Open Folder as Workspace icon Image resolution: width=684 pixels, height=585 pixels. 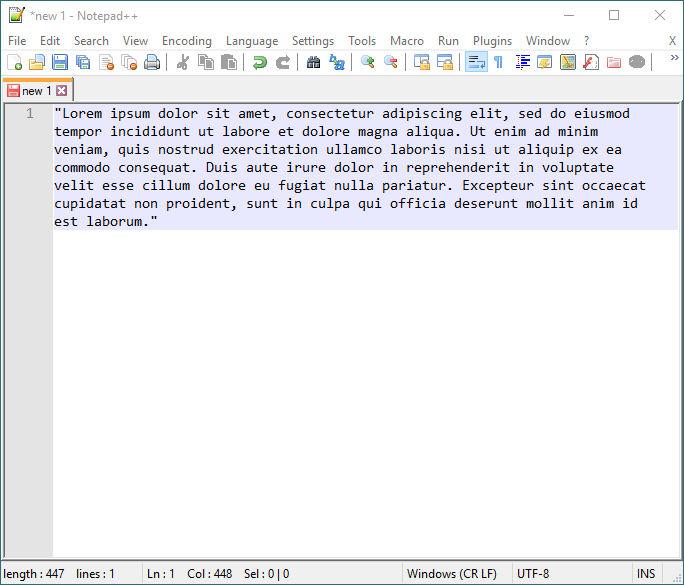tap(614, 62)
